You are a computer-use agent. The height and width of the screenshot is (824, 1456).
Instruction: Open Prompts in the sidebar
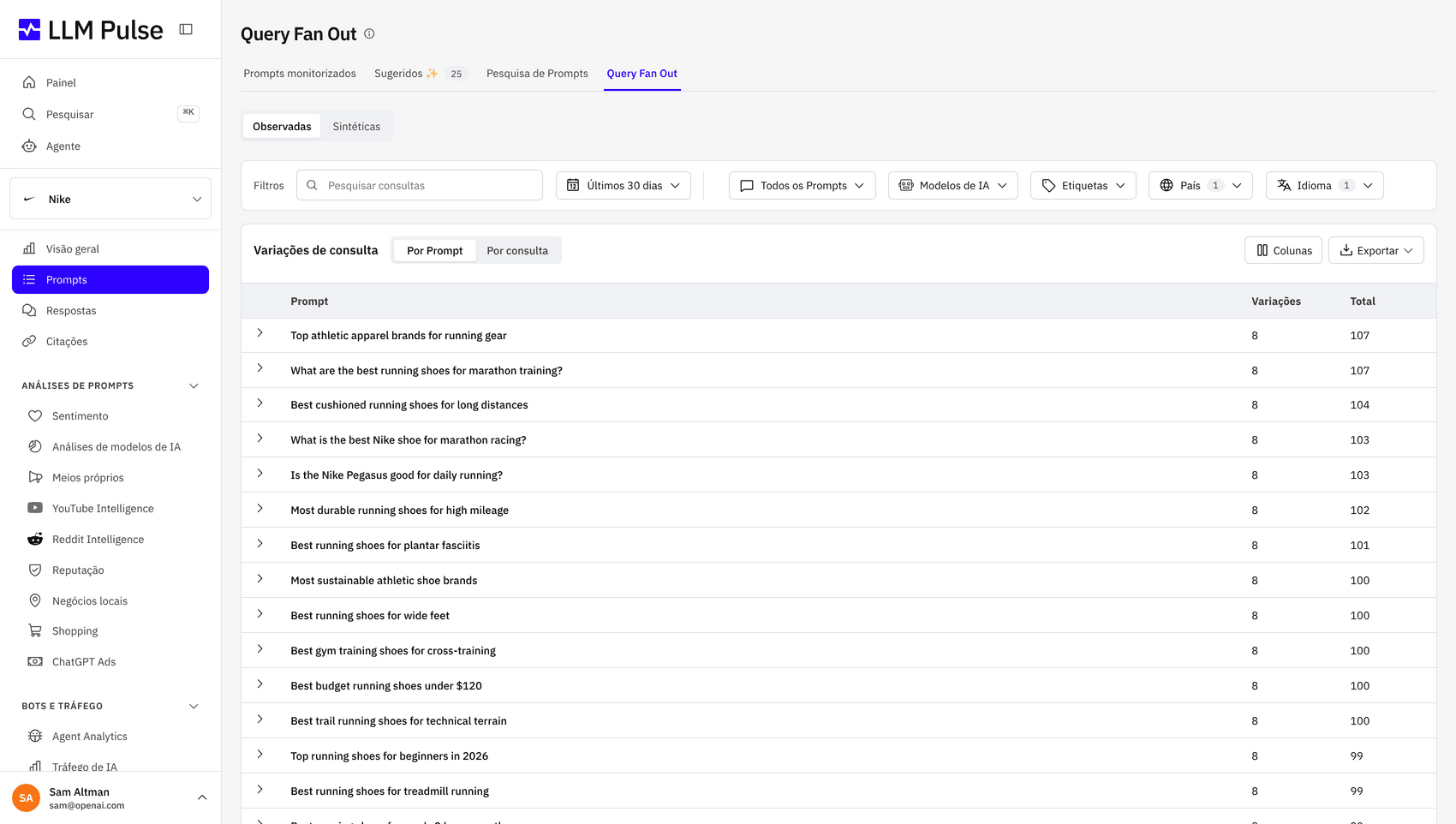[x=110, y=279]
